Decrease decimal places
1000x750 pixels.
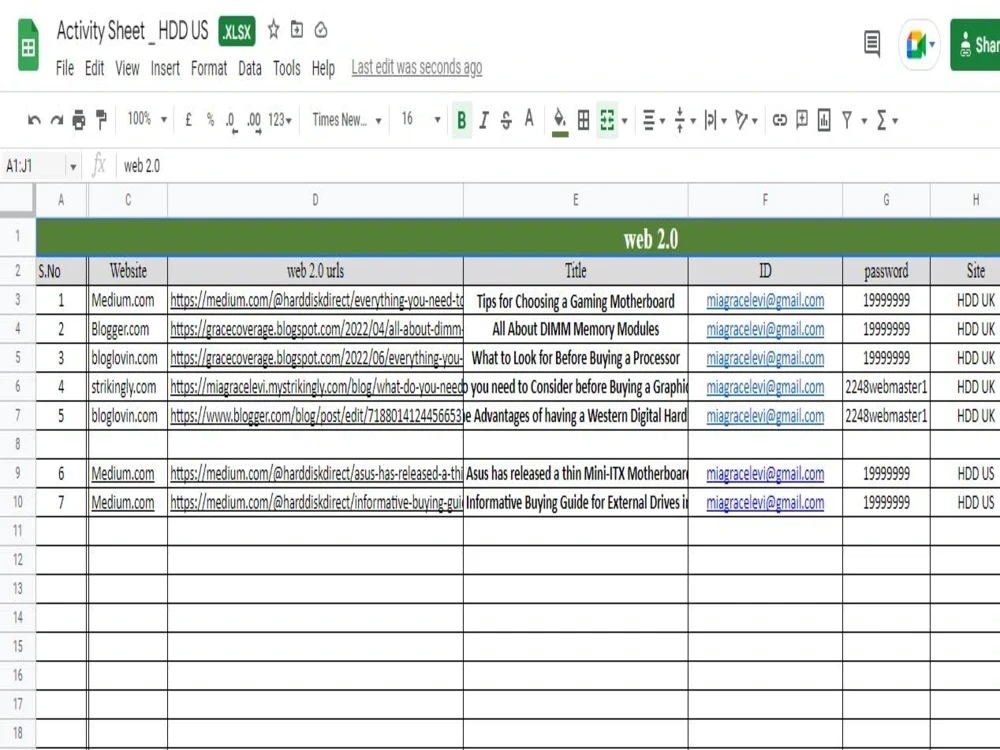click(x=232, y=121)
